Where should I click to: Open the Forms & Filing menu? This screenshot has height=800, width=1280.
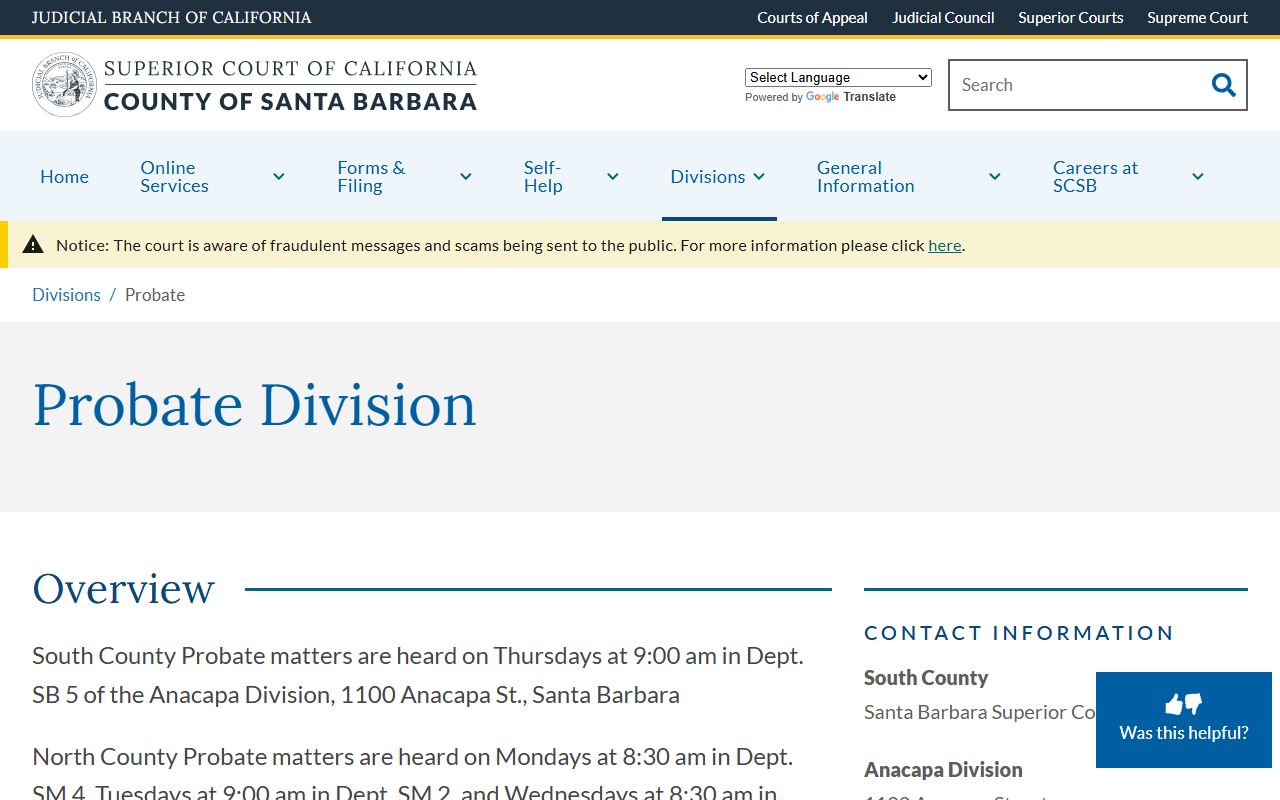(x=371, y=177)
